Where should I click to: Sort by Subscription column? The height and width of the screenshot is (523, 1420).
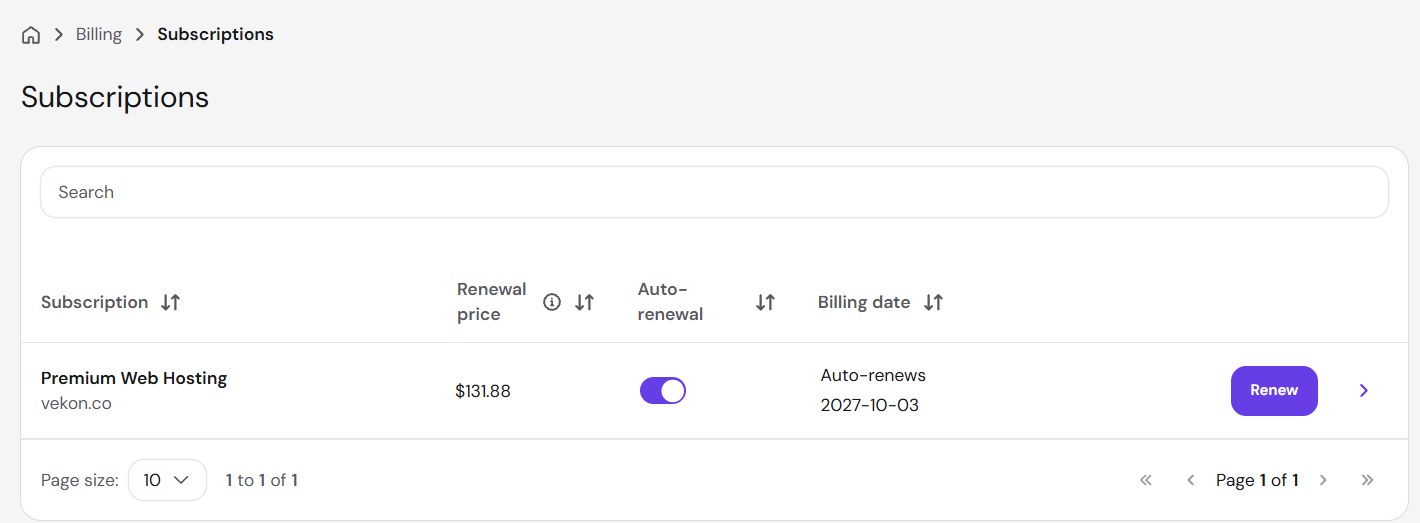(171, 302)
